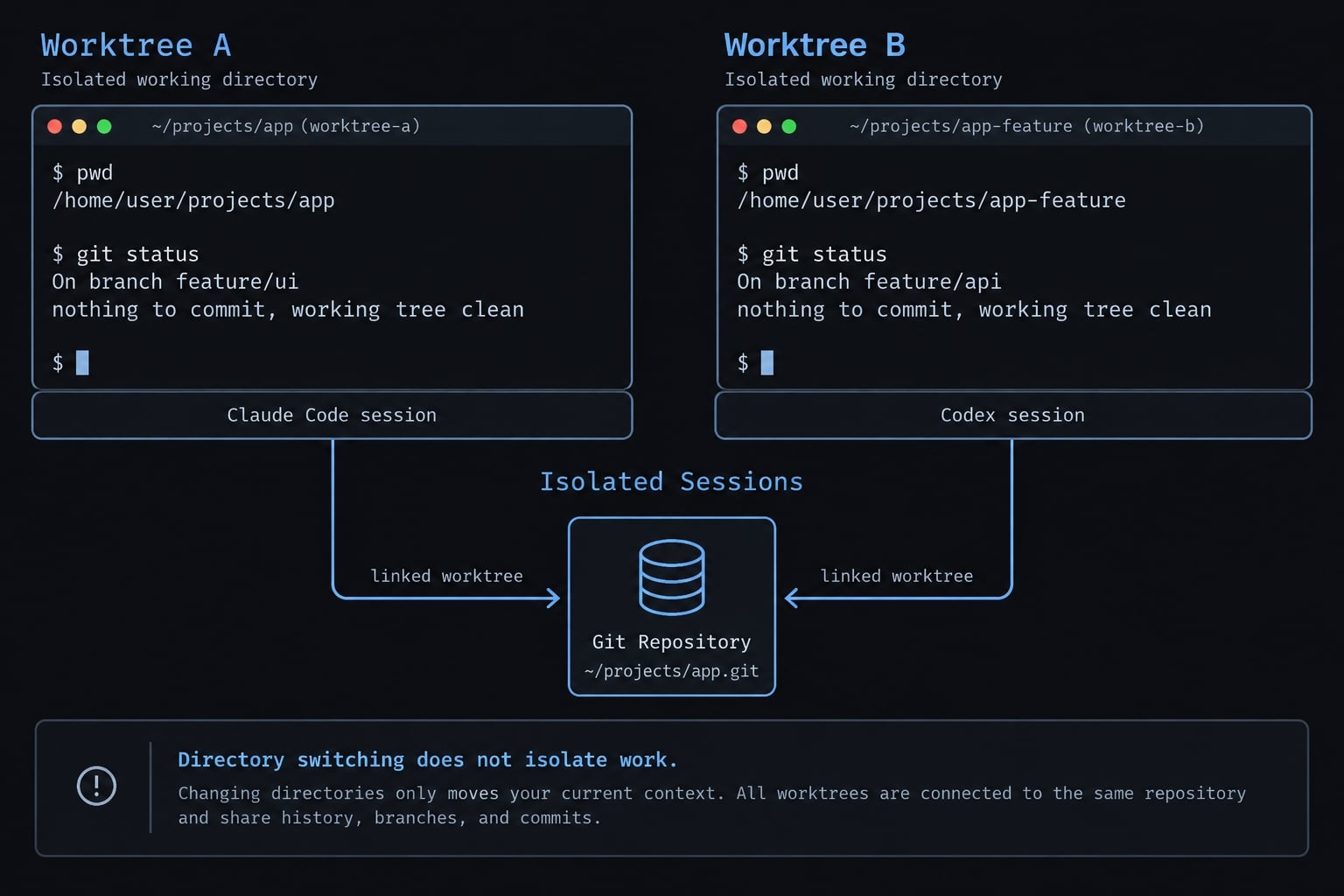This screenshot has height=896, width=1344.
Task: Click 'nothing to commit' line in worktree-b terminal
Action: [974, 310]
